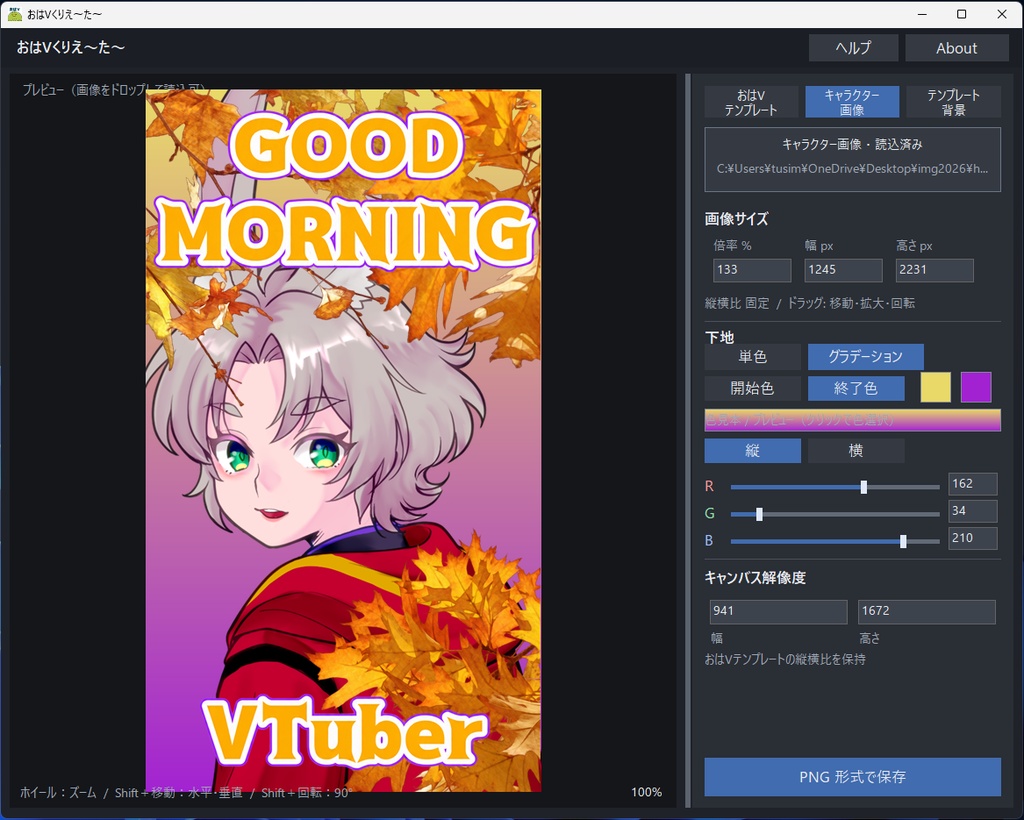Maximize the おはVくりえ〜た〜 window
Viewport: 1024px width, 820px height.
[x=961, y=14]
